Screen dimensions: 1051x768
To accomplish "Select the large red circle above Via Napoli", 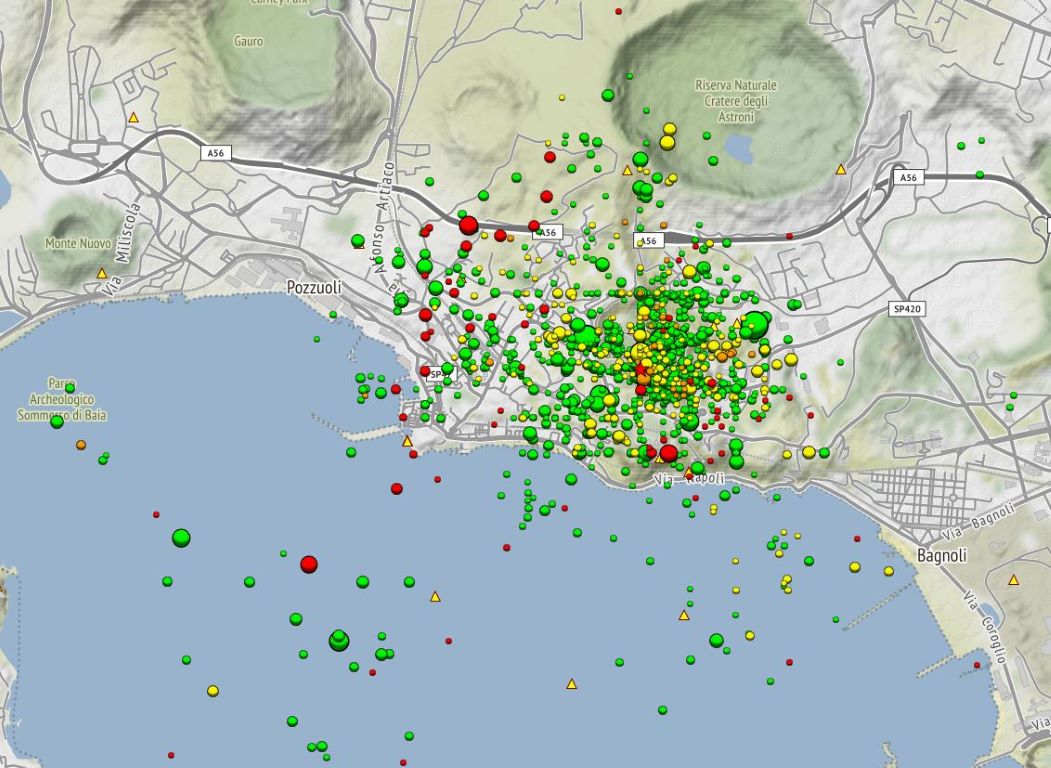I will point(668,453).
